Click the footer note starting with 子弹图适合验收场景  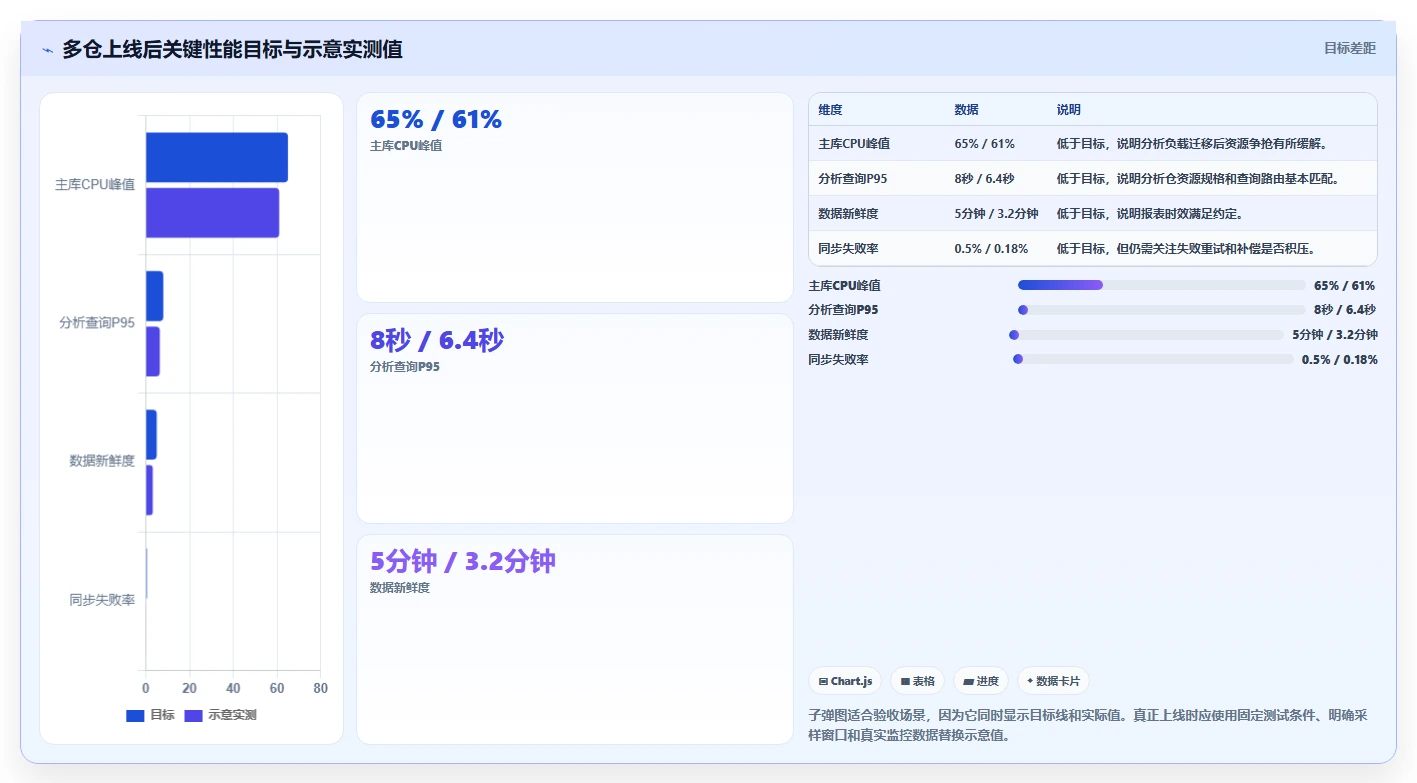(1088, 725)
